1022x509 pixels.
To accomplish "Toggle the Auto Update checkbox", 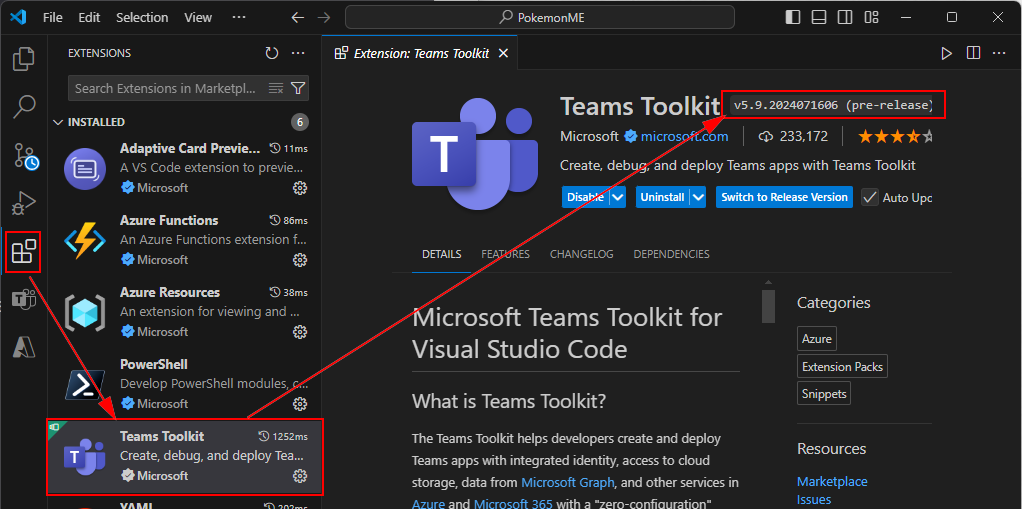I will pos(869,197).
